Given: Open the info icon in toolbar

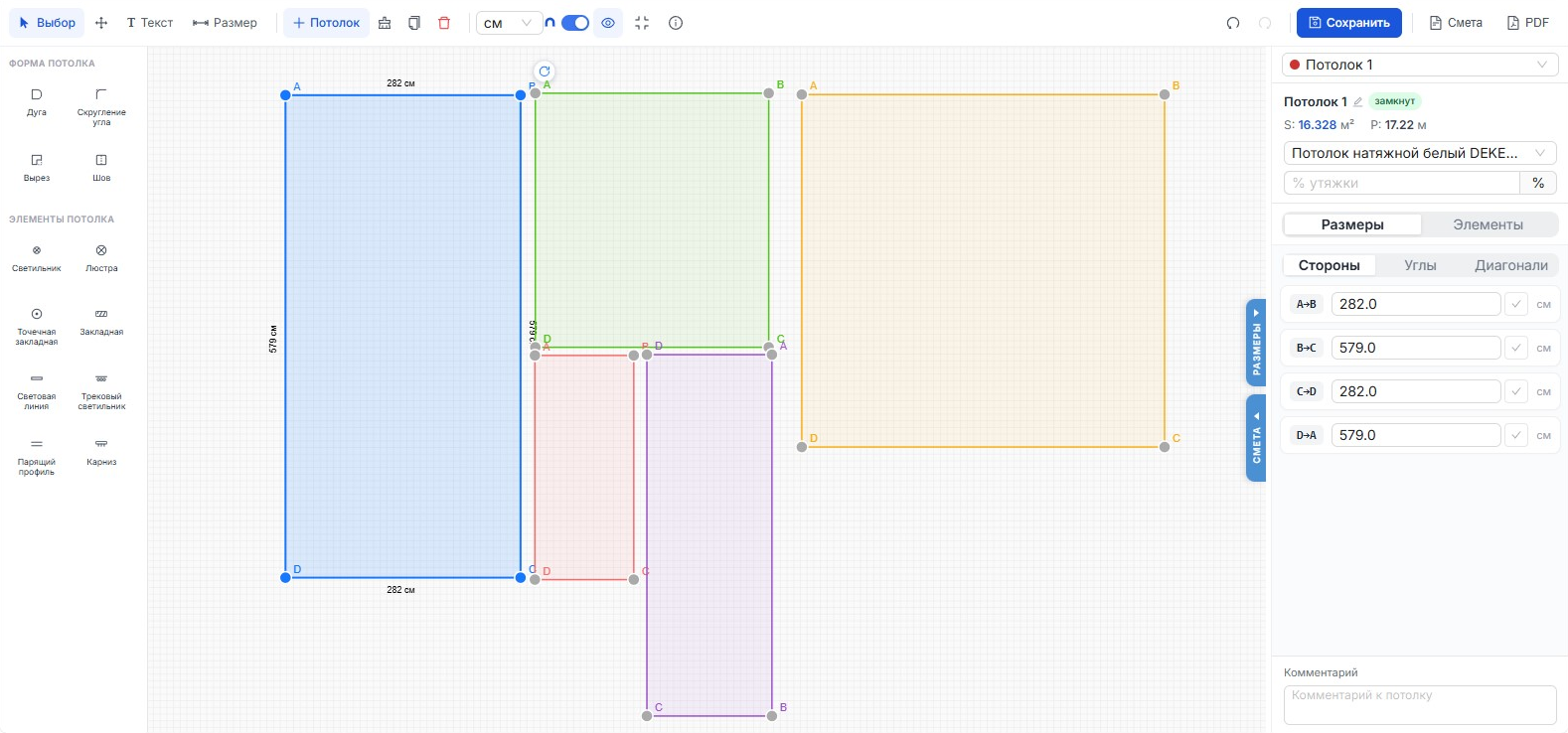Looking at the screenshot, I should (x=676, y=23).
